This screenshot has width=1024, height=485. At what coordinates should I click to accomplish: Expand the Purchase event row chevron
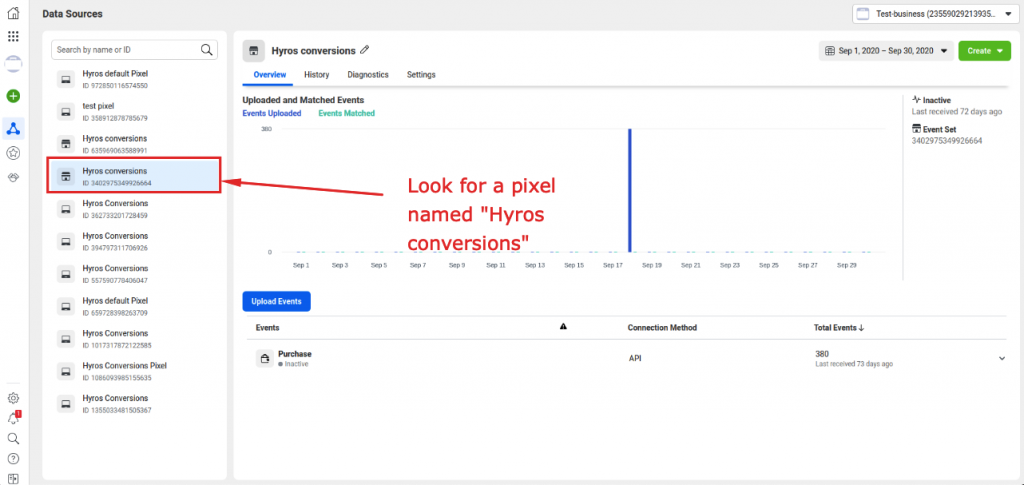pyautogui.click(x=1002, y=358)
